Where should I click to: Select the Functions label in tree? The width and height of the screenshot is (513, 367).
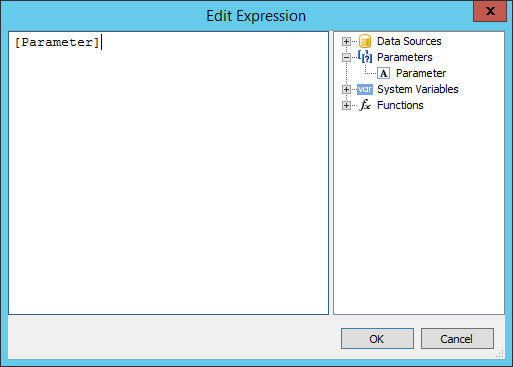[400, 105]
